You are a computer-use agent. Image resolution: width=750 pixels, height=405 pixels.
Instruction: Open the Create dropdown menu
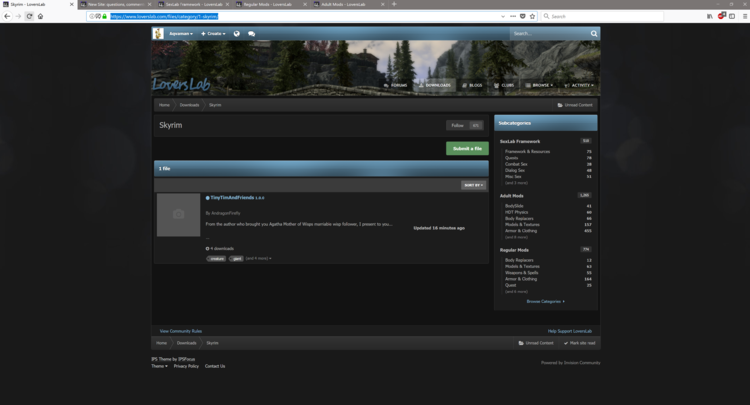click(x=213, y=33)
